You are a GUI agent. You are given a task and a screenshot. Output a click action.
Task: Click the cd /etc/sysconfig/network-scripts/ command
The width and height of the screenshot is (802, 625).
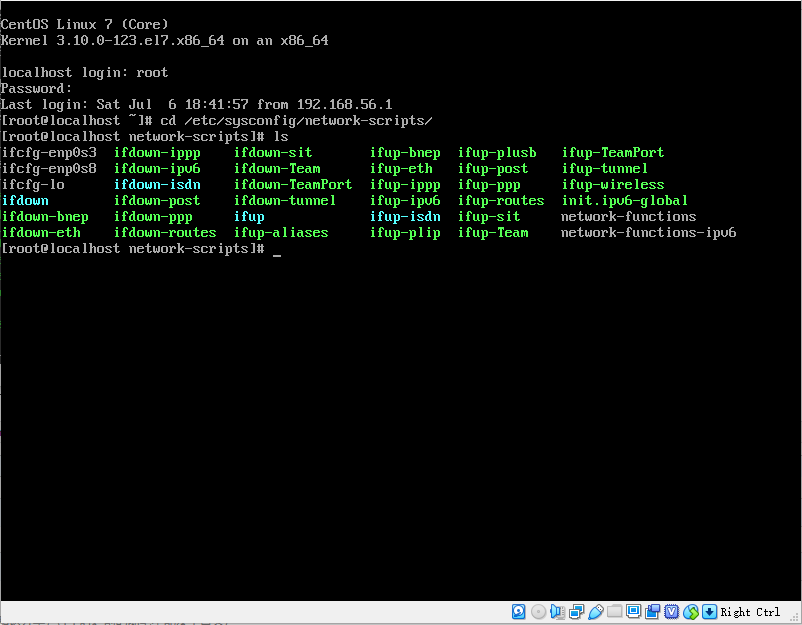pos(296,121)
